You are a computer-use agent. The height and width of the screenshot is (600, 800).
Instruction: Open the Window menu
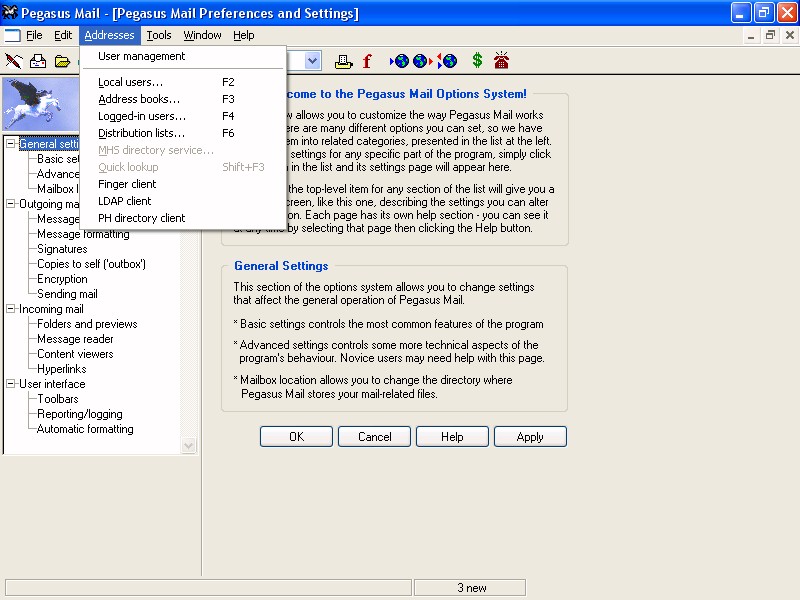(x=202, y=35)
